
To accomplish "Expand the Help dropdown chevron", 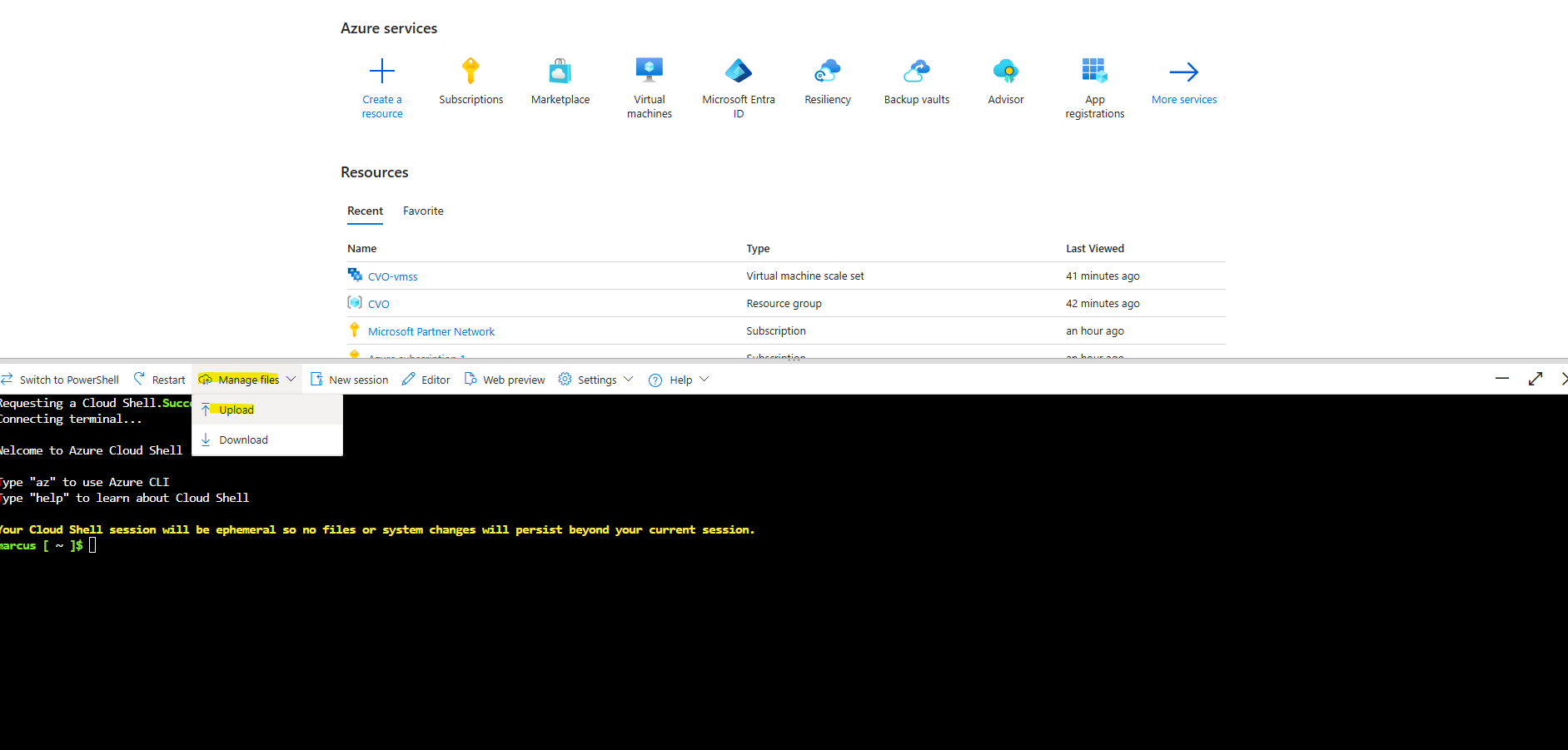I will click(x=704, y=379).
